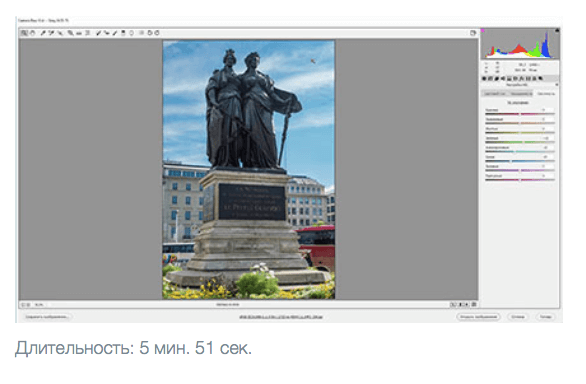
Task: Toggle highlight clipping warning on histogram
Action: click(x=557, y=30)
